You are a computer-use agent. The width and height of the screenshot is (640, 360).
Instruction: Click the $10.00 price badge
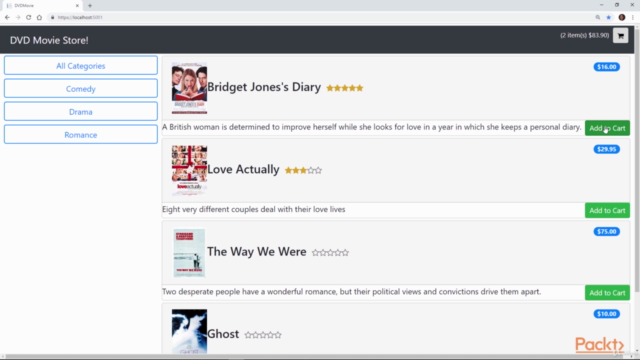pyautogui.click(x=607, y=314)
